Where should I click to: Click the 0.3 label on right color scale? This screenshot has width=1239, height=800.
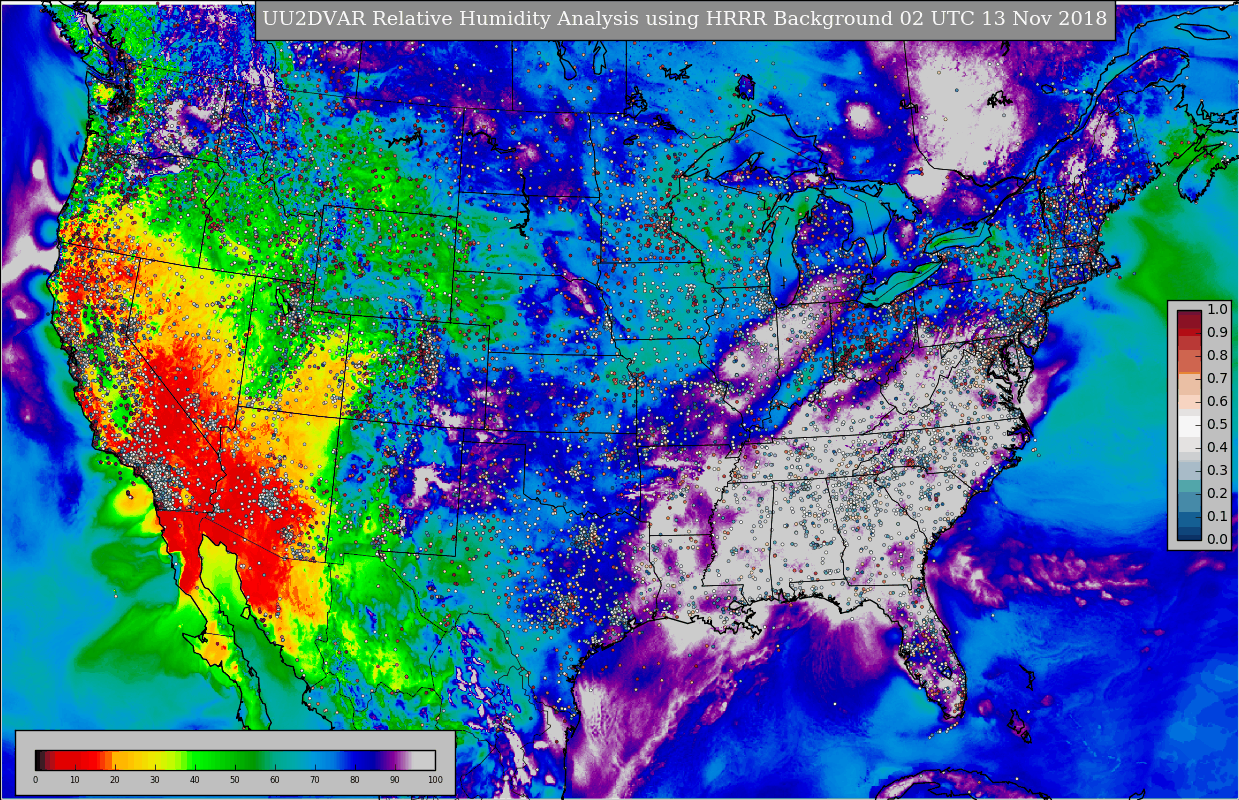pyautogui.click(x=1217, y=470)
